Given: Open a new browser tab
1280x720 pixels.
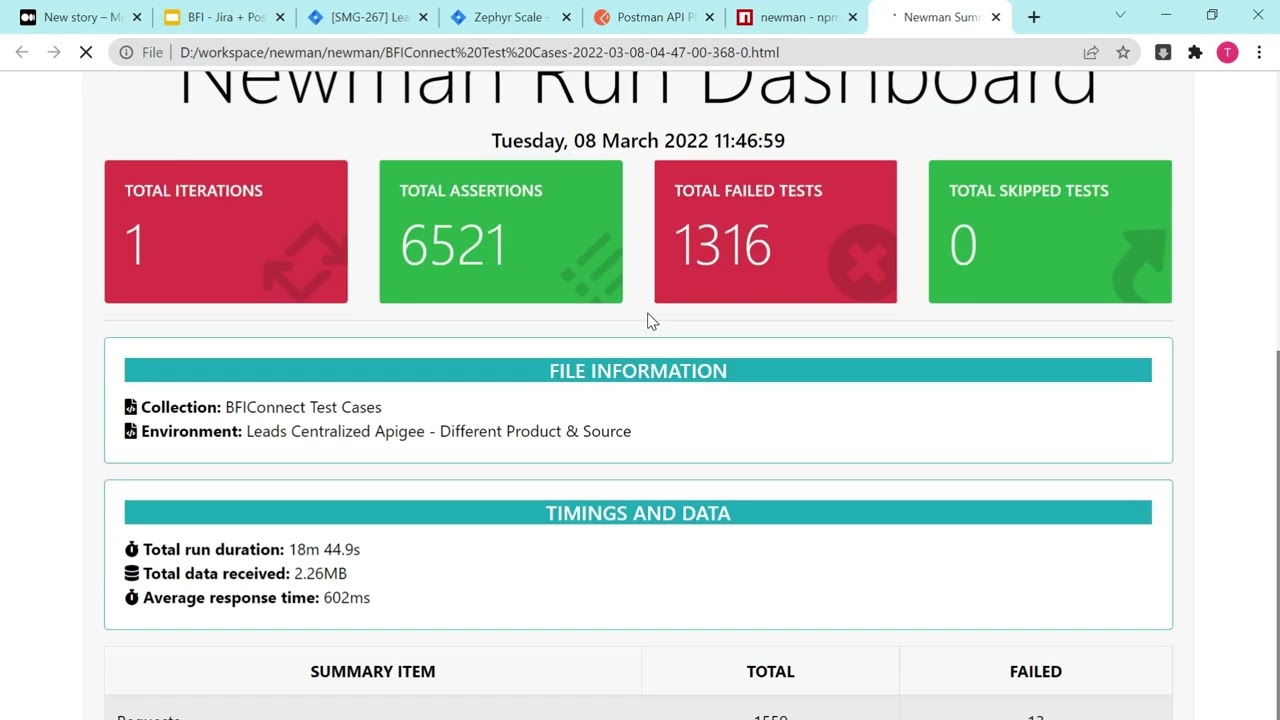Looking at the screenshot, I should click(x=1034, y=17).
